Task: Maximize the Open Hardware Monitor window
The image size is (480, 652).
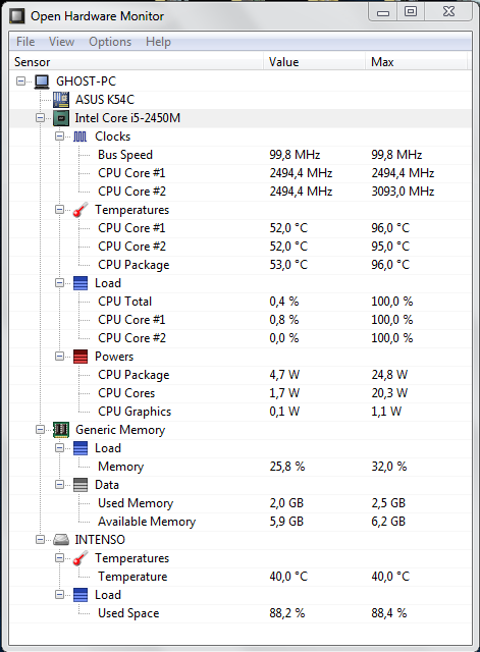Action: tap(411, 12)
